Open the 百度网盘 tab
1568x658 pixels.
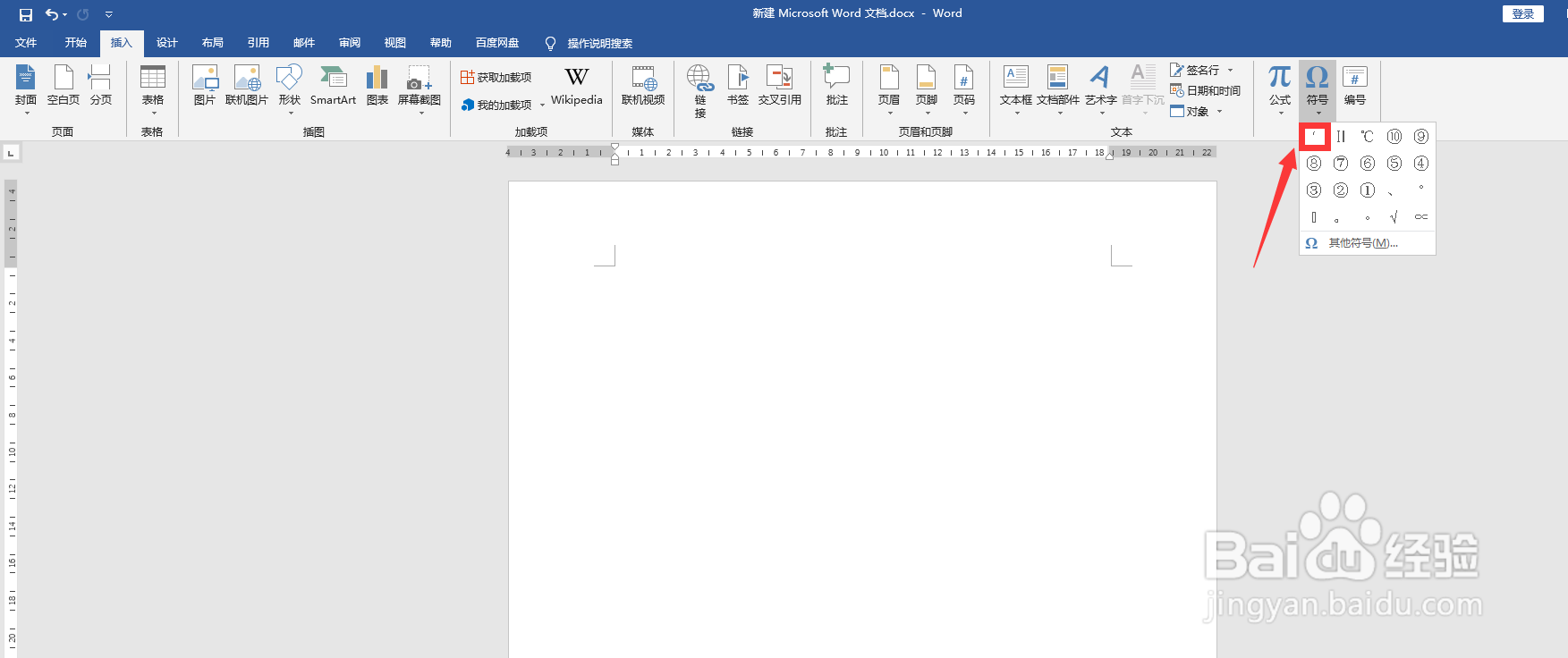(497, 43)
